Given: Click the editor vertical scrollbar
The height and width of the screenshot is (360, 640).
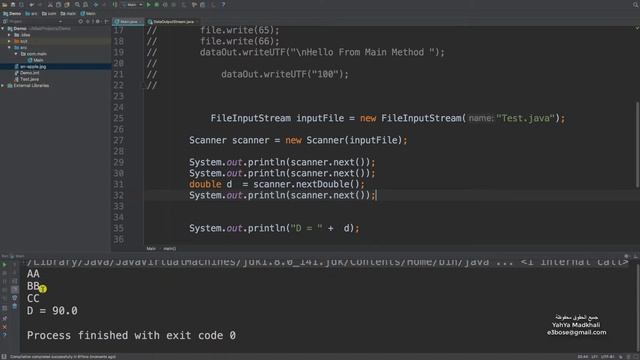Looking at the screenshot, I should coord(637,145).
